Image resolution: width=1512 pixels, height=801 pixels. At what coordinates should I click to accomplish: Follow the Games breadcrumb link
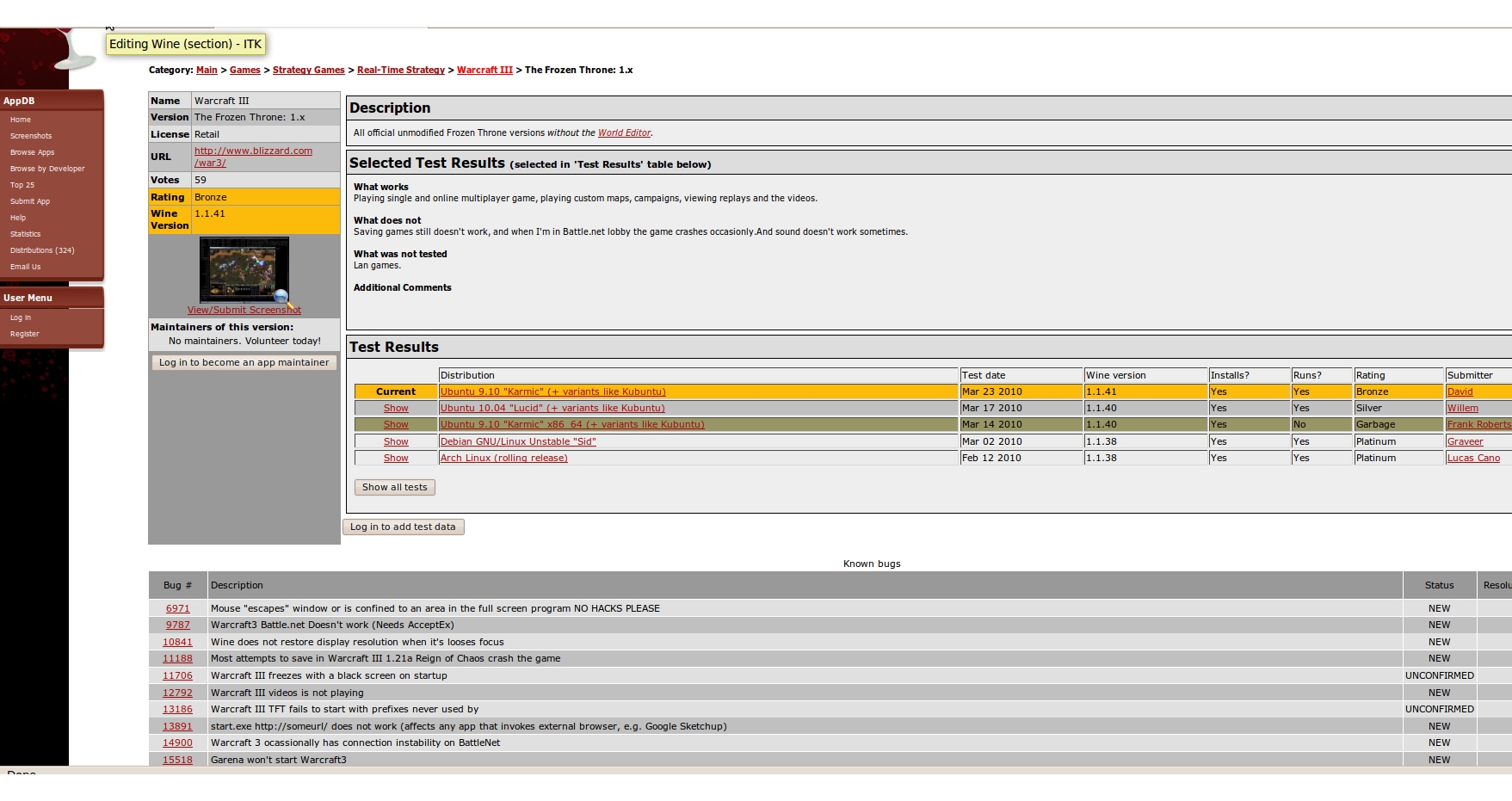point(245,71)
